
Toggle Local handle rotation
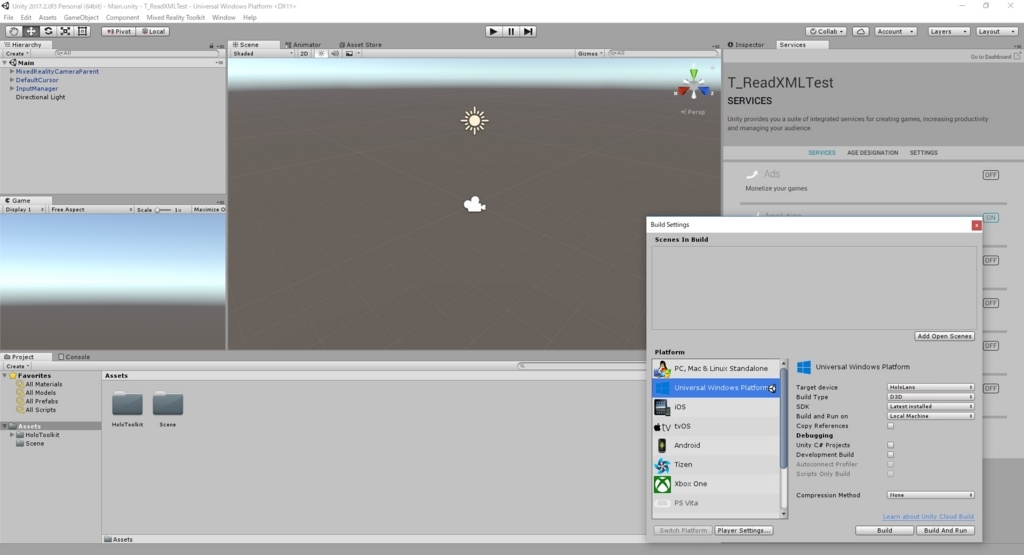153,31
